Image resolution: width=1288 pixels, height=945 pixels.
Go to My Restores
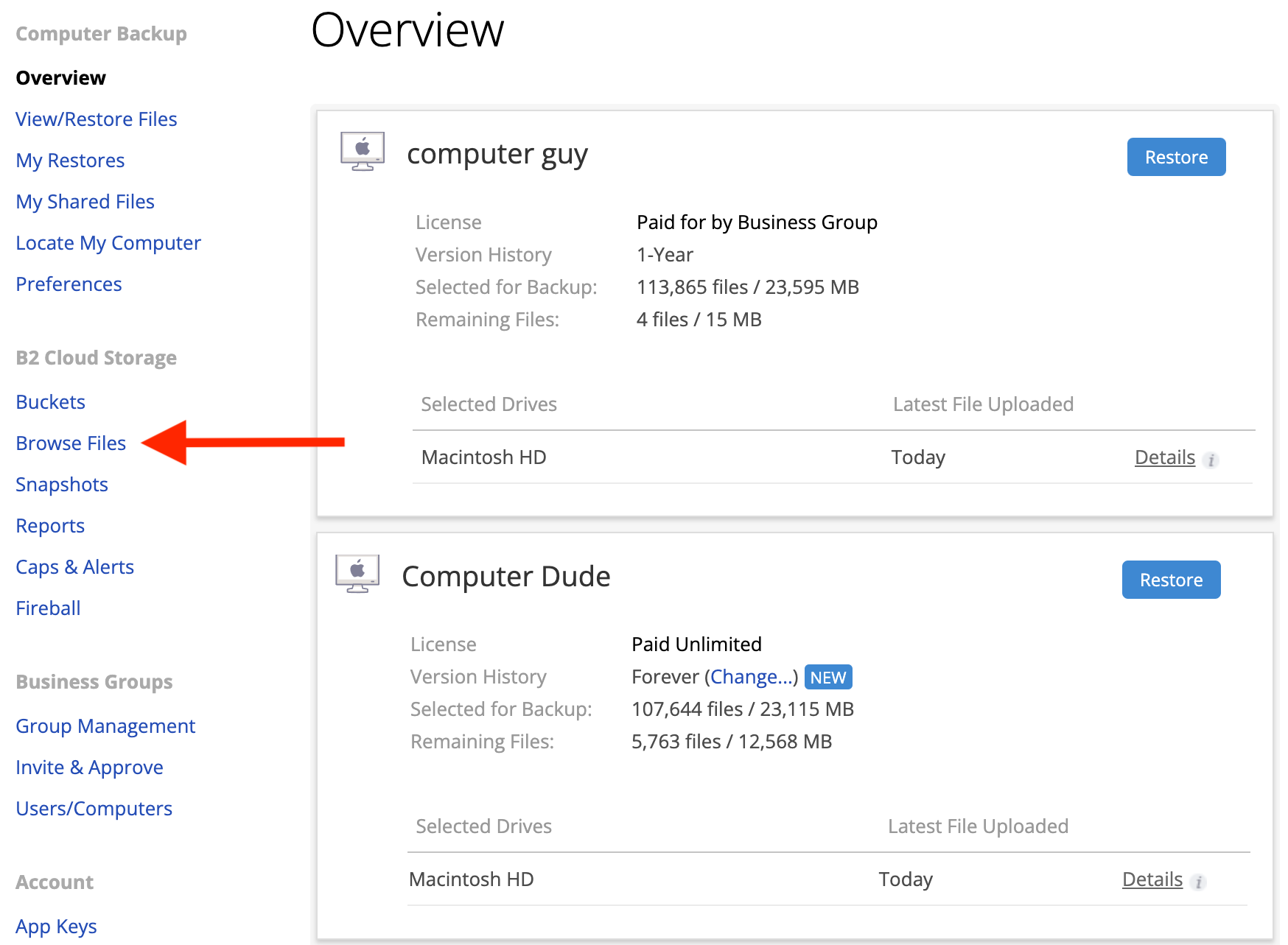click(70, 161)
